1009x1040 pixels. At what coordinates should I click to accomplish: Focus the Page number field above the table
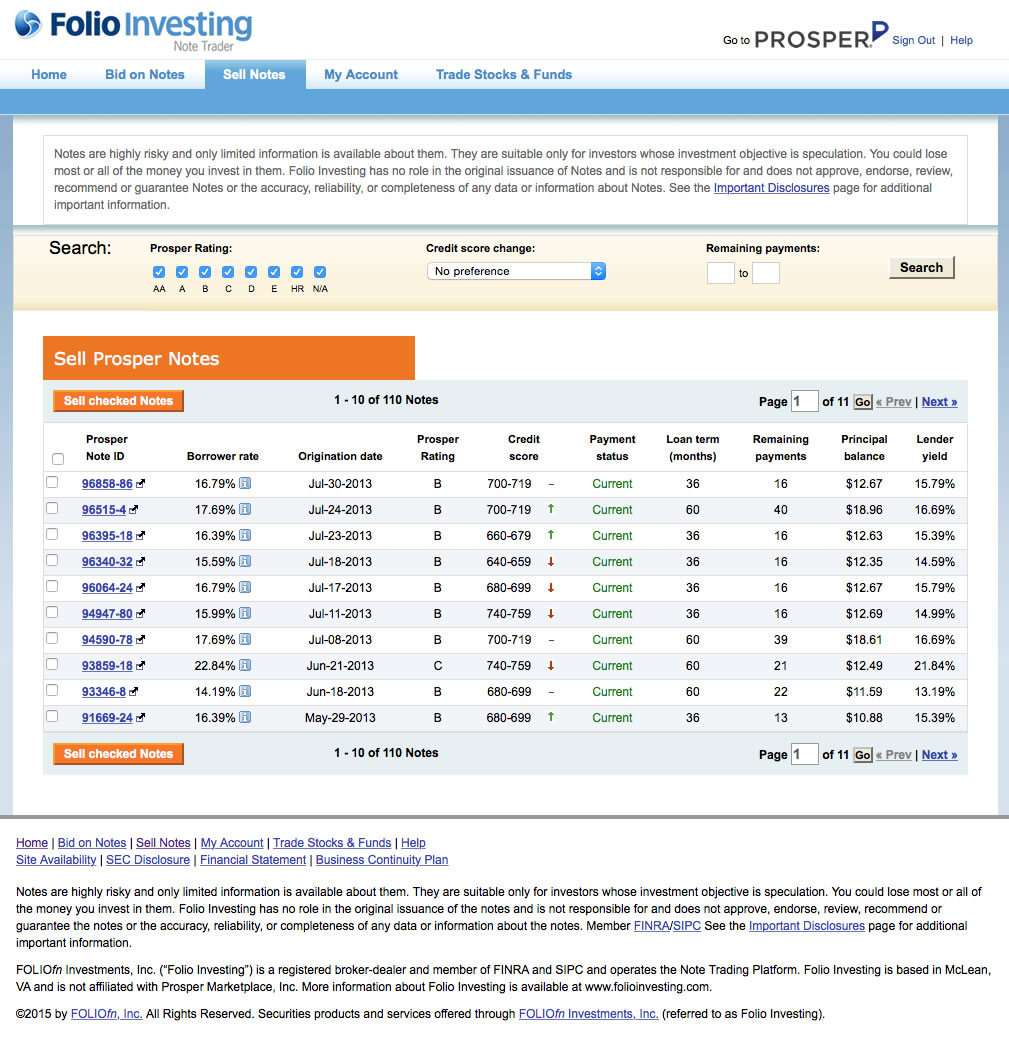[x=805, y=401]
